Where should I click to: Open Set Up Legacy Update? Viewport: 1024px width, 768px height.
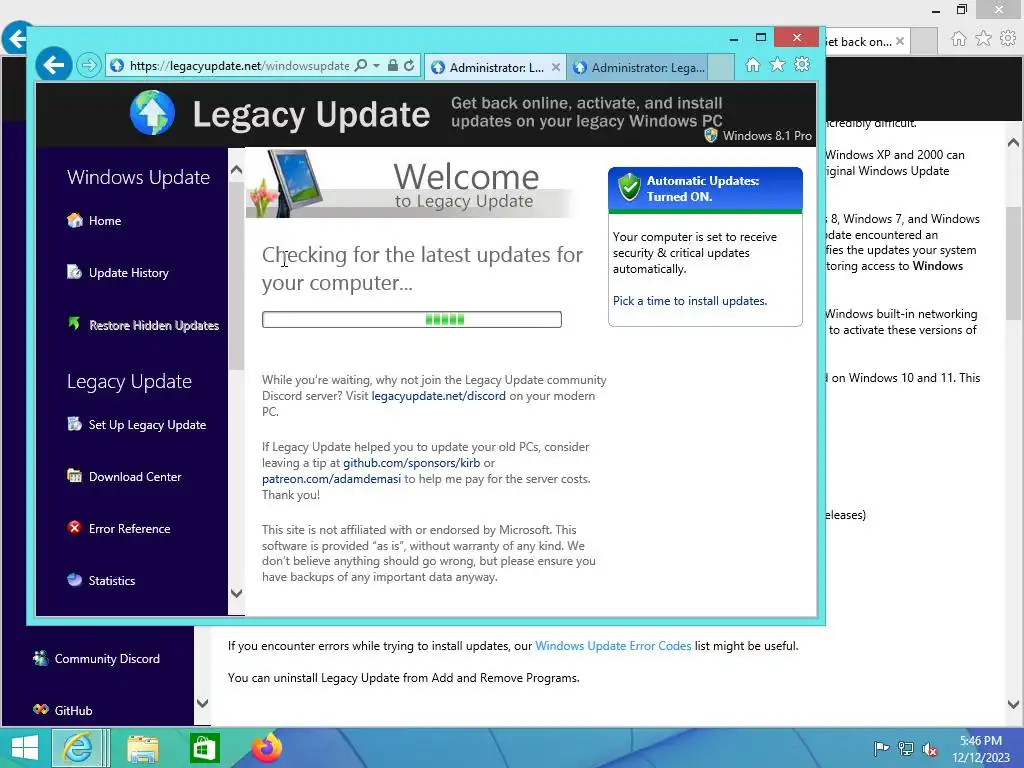[x=147, y=424]
